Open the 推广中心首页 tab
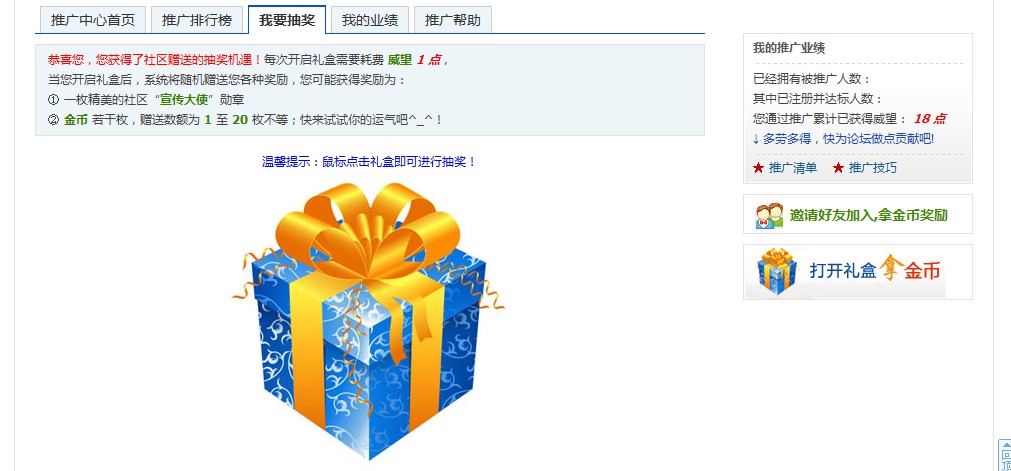 point(93,20)
